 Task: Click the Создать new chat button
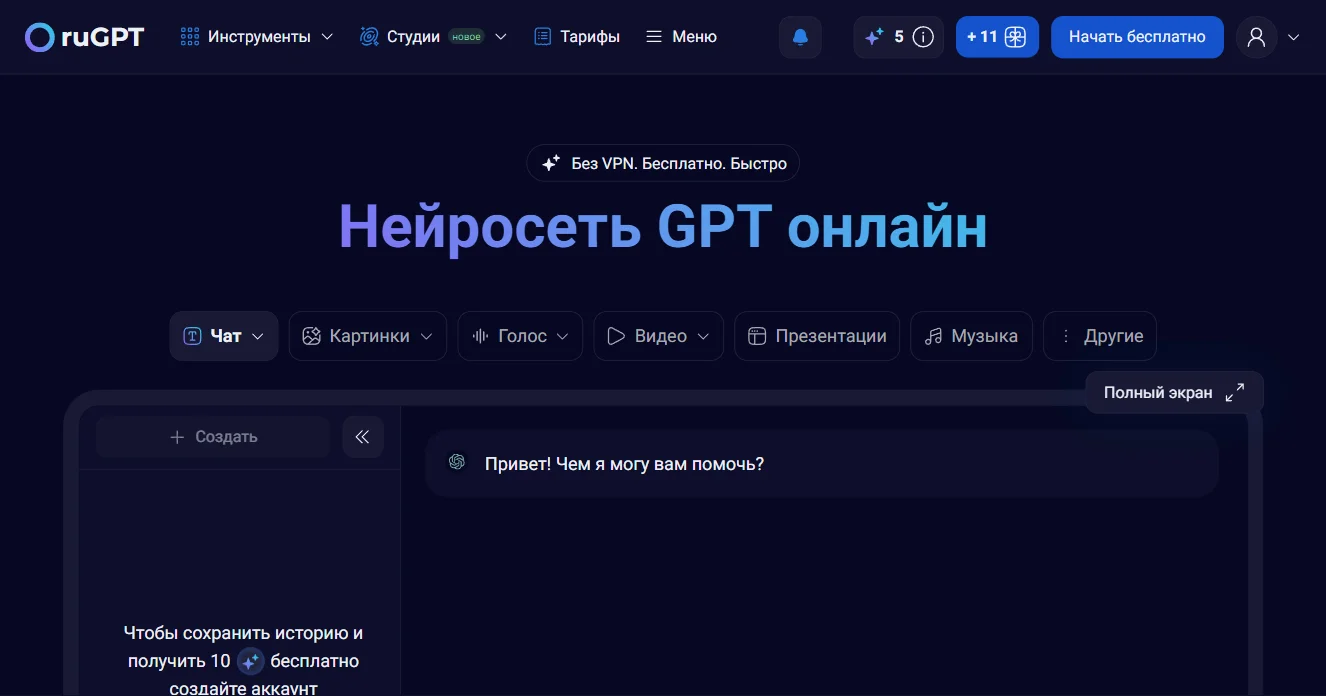tap(213, 437)
